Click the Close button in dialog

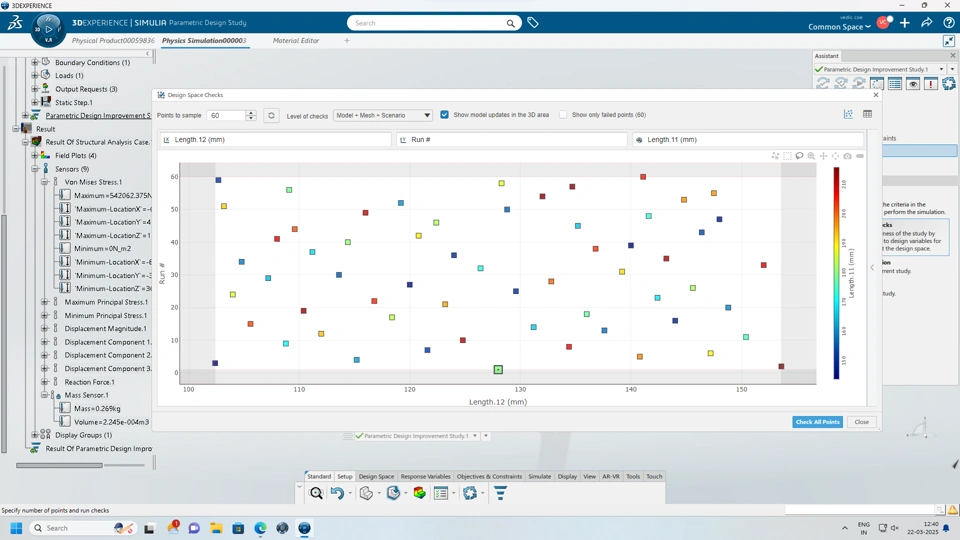(x=861, y=422)
